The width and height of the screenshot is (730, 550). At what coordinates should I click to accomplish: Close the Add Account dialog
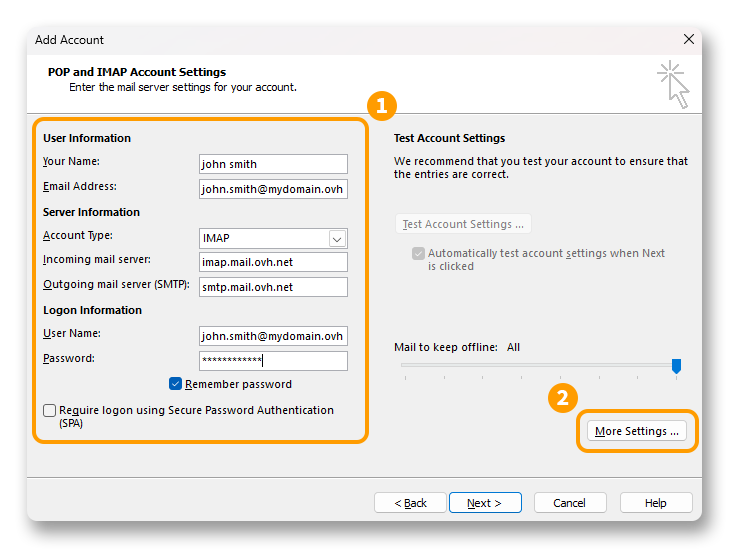pos(688,40)
